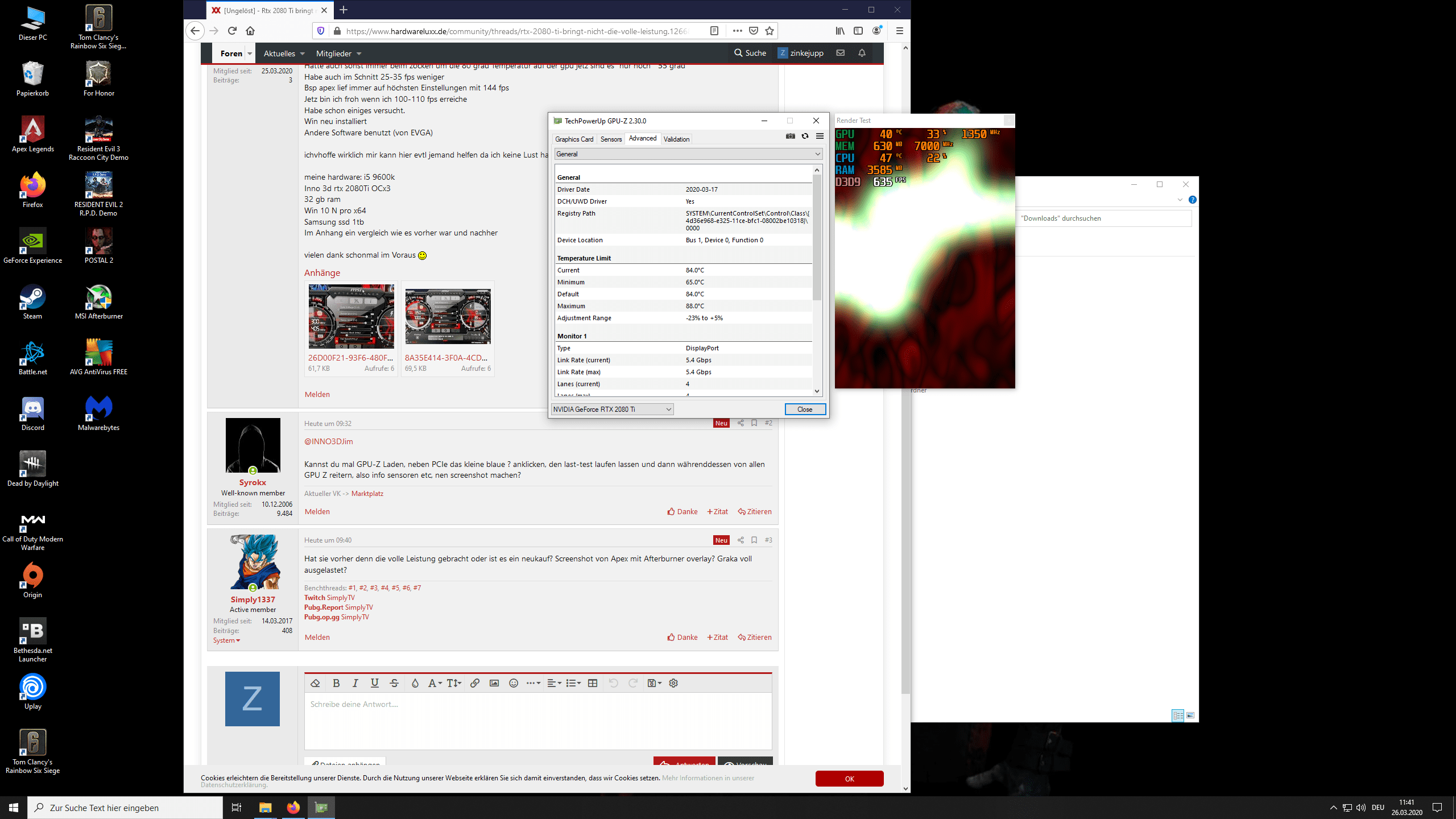
Task: Open forum inbox envelope icon
Action: [x=840, y=53]
